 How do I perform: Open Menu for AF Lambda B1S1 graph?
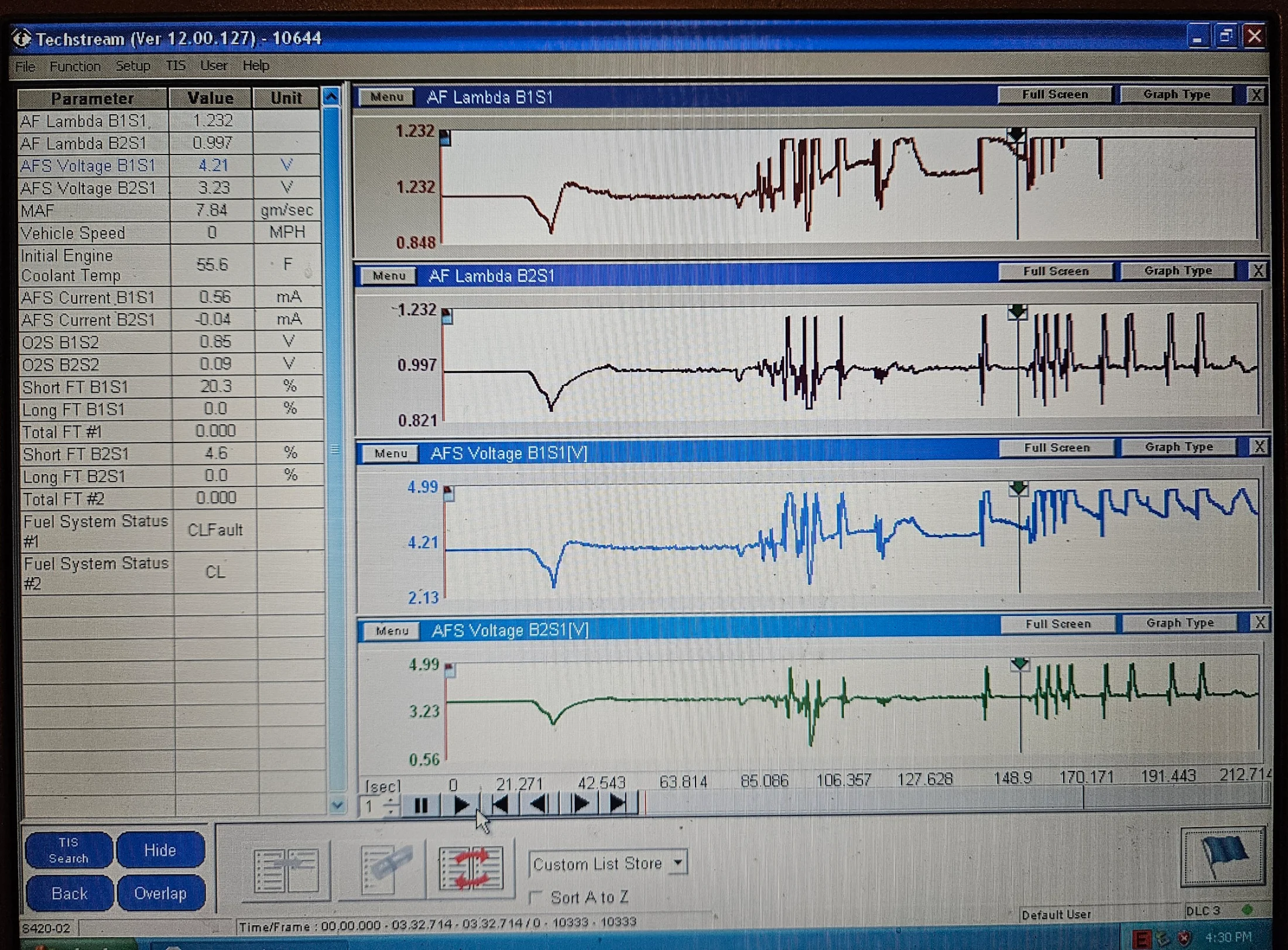click(x=386, y=97)
